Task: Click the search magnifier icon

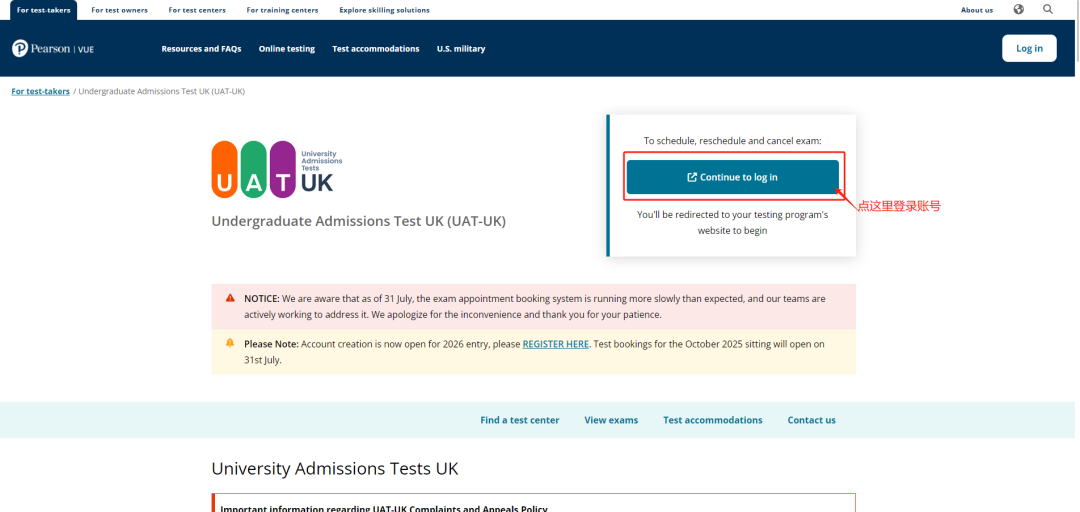Action: [1048, 9]
